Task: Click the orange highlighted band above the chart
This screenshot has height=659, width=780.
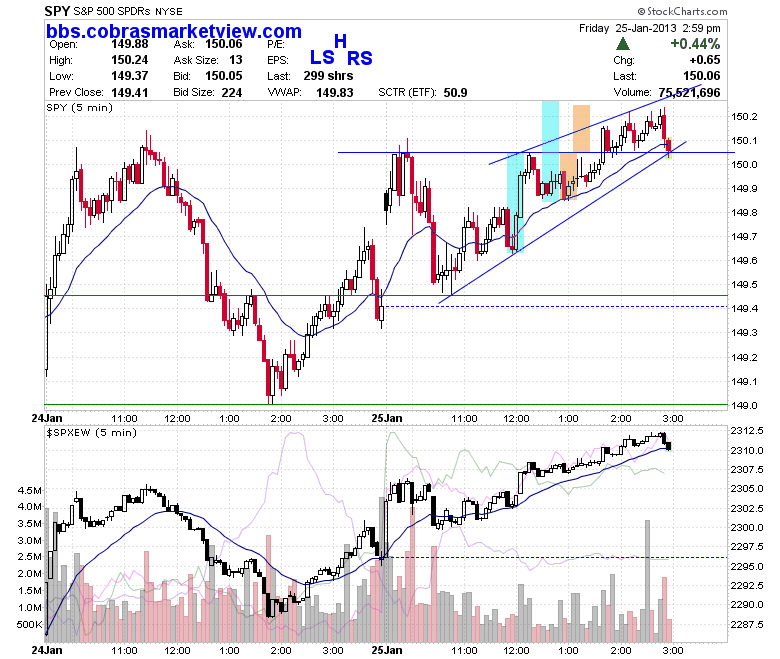Action: point(582,127)
